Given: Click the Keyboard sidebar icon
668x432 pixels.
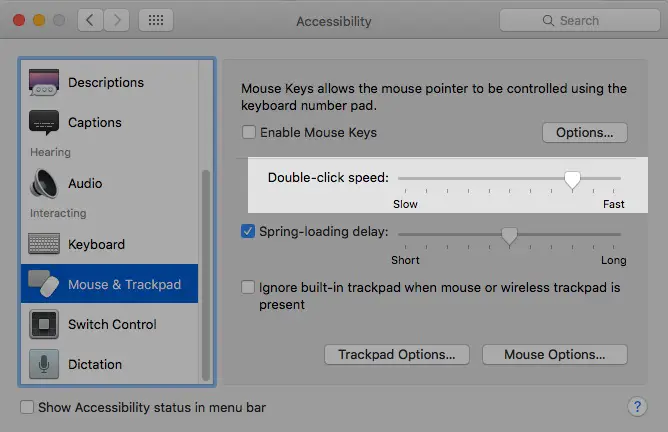Looking at the screenshot, I should click(x=44, y=244).
